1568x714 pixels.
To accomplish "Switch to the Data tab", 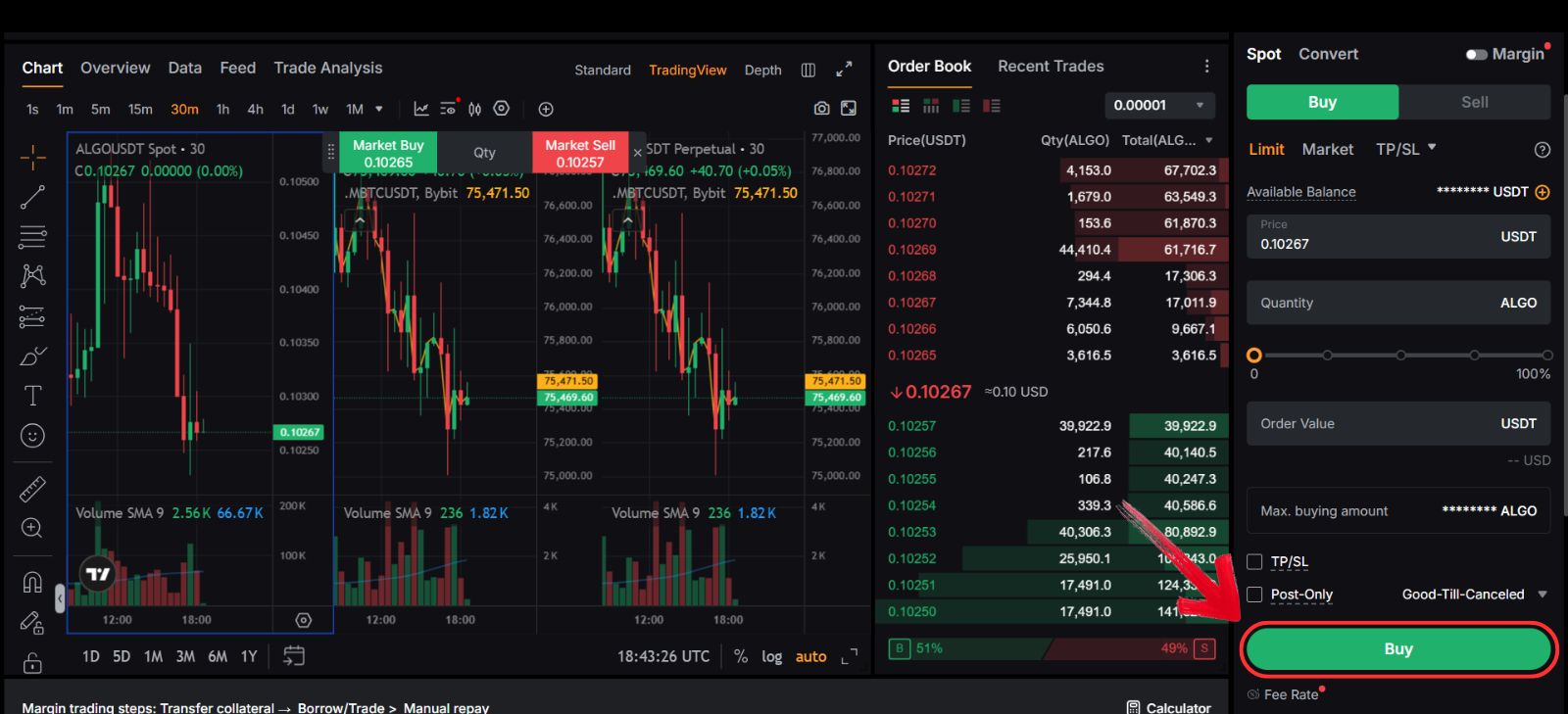I will click(184, 68).
